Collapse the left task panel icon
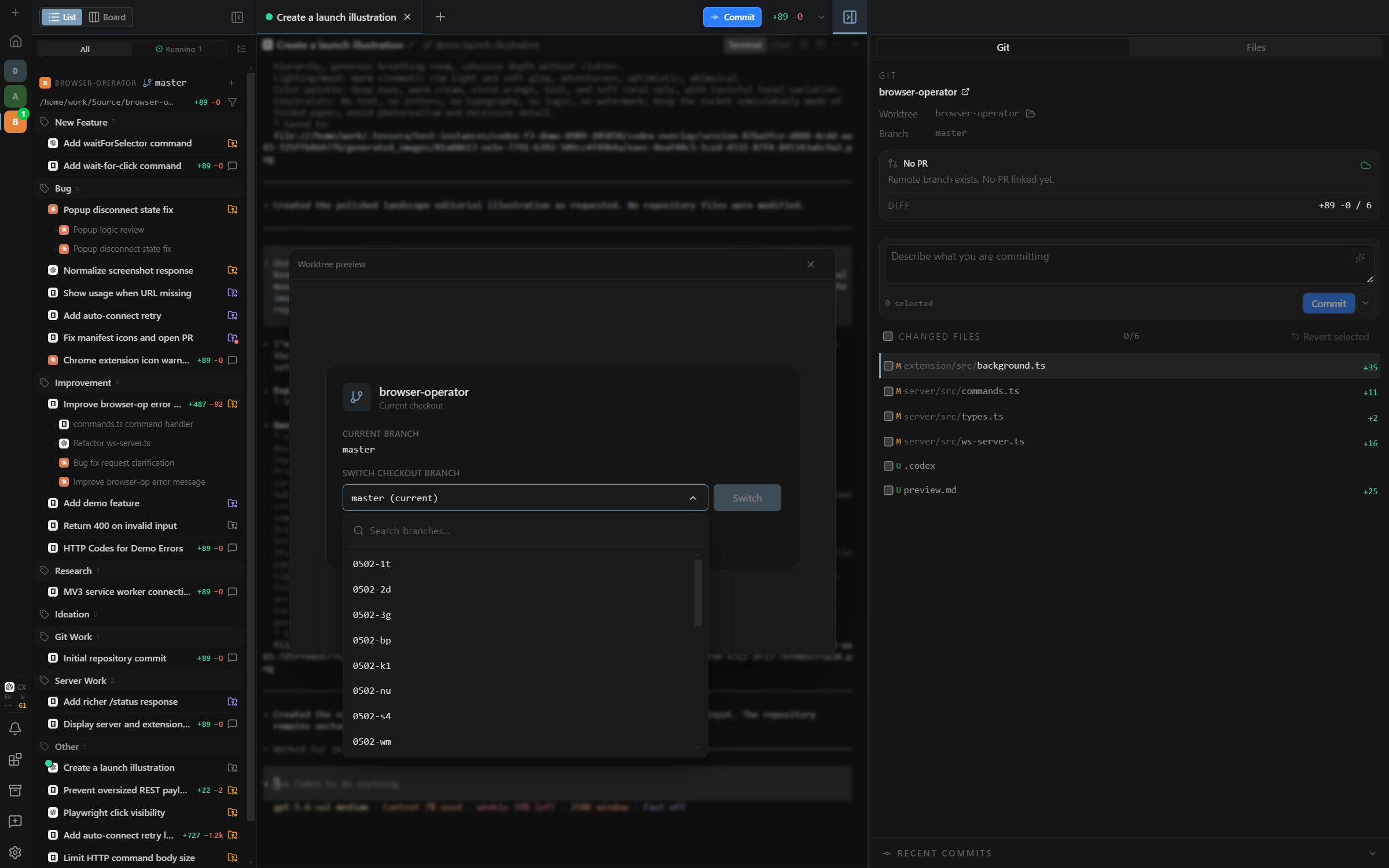 coord(237,17)
